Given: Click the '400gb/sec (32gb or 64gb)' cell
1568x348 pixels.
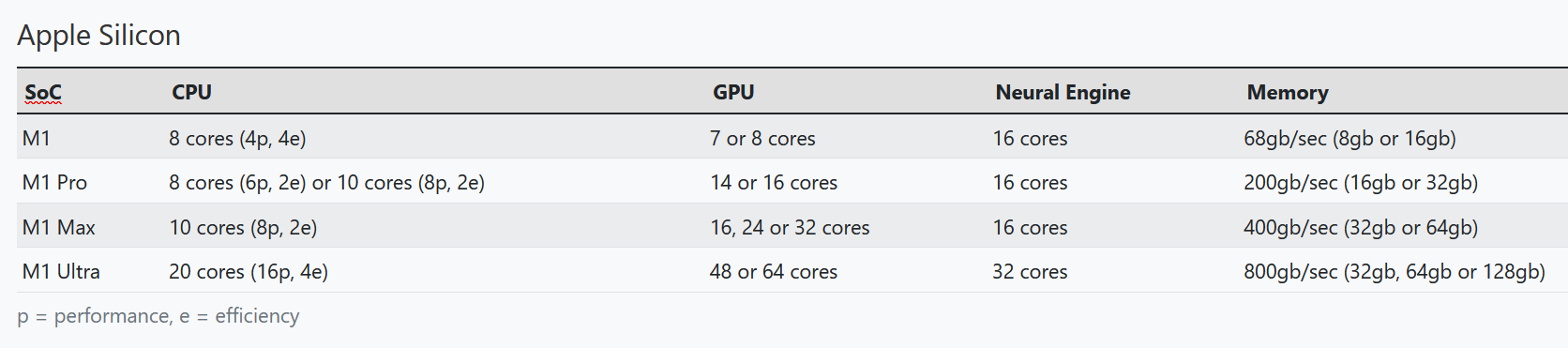Looking at the screenshot, I should (1361, 228).
